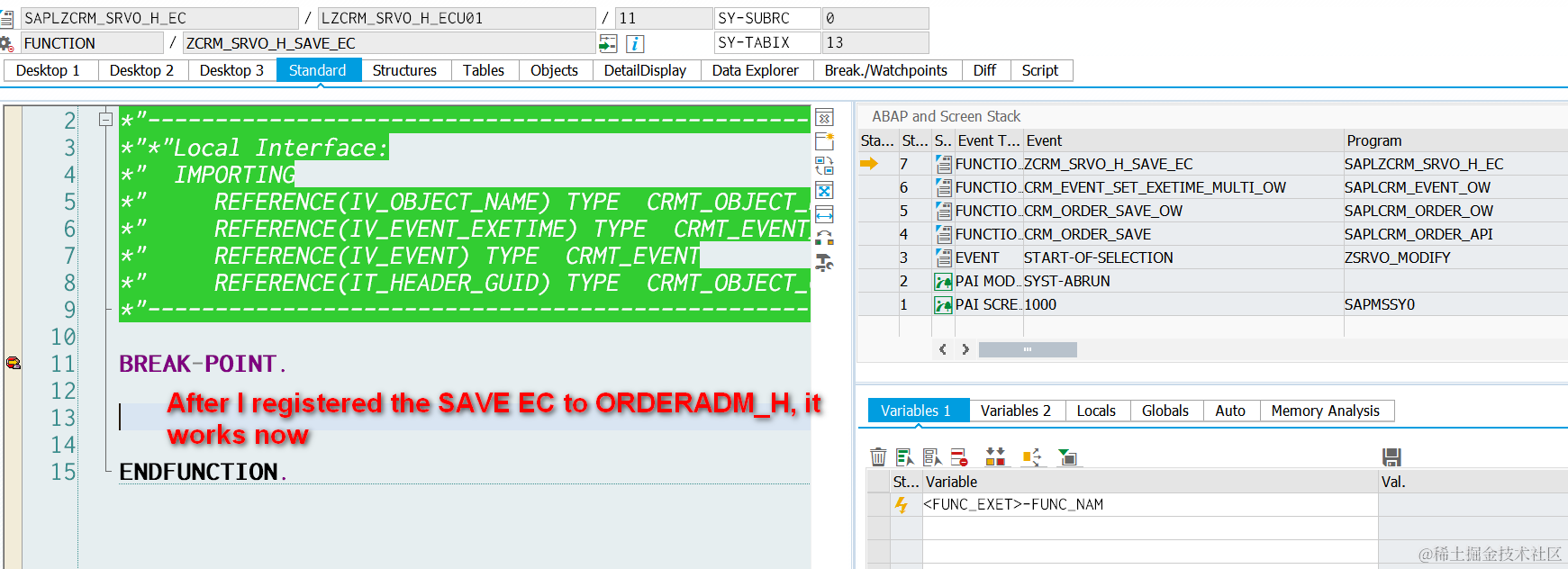1568x569 pixels.
Task: Click the ZSRVO_MODIFY program cell
Action: point(1455,257)
